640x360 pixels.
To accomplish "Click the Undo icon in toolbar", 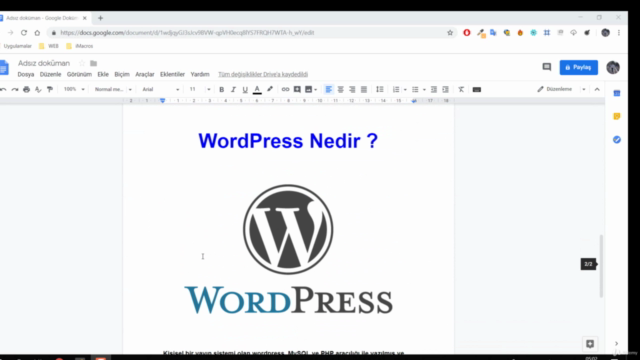I will tap(3, 89).
